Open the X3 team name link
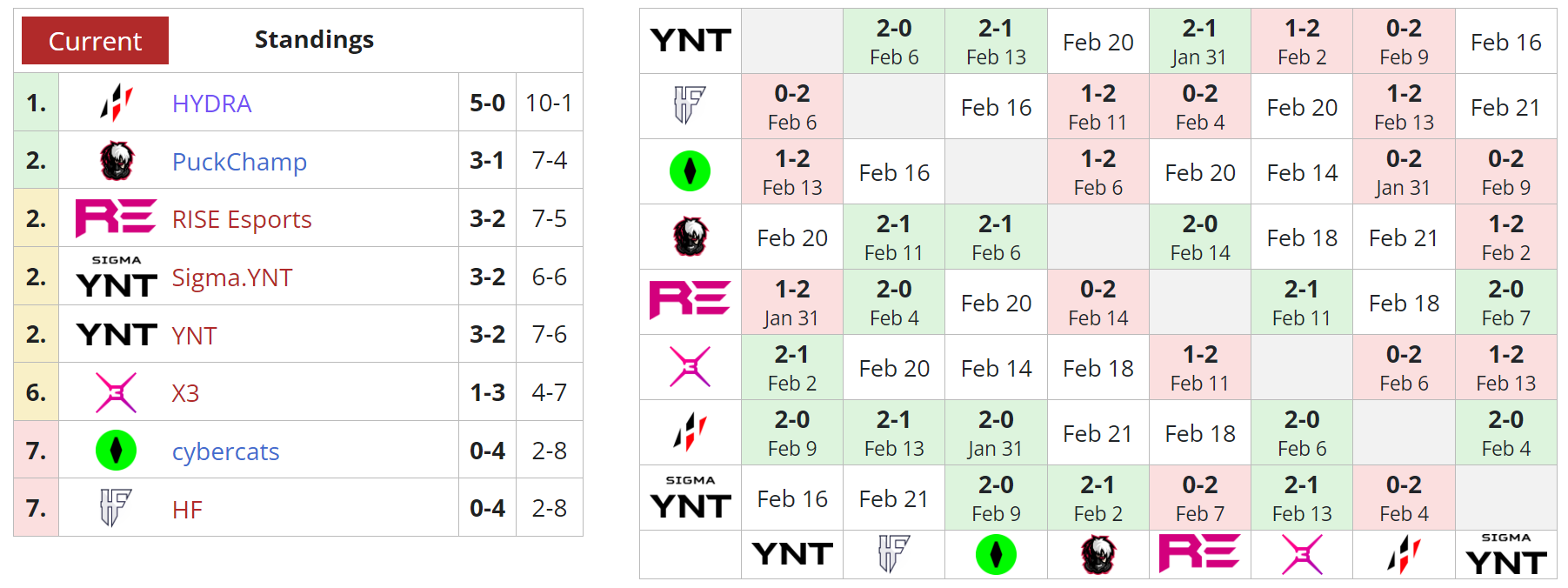 pos(185,393)
